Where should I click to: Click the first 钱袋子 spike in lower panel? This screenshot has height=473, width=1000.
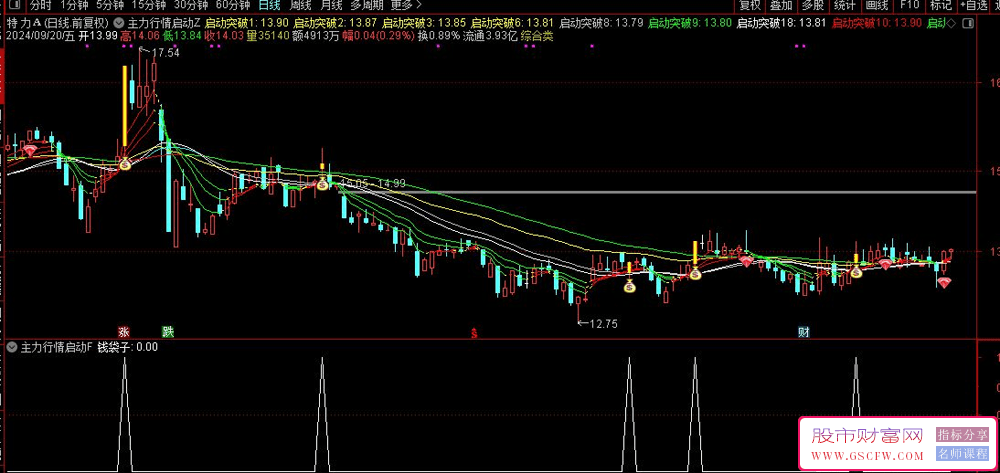pos(125,414)
